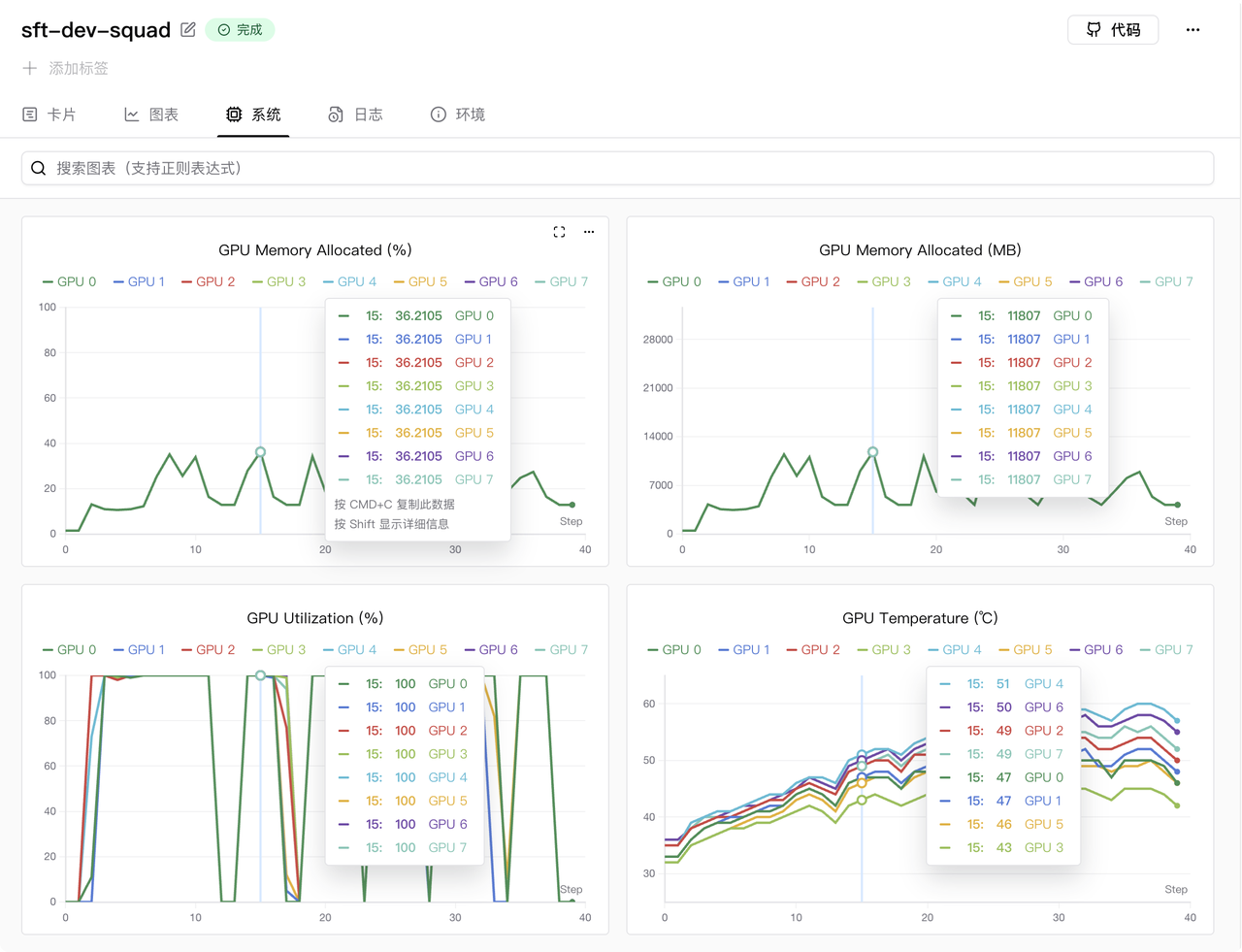Open the three-dot menu at top right

coord(1193,30)
